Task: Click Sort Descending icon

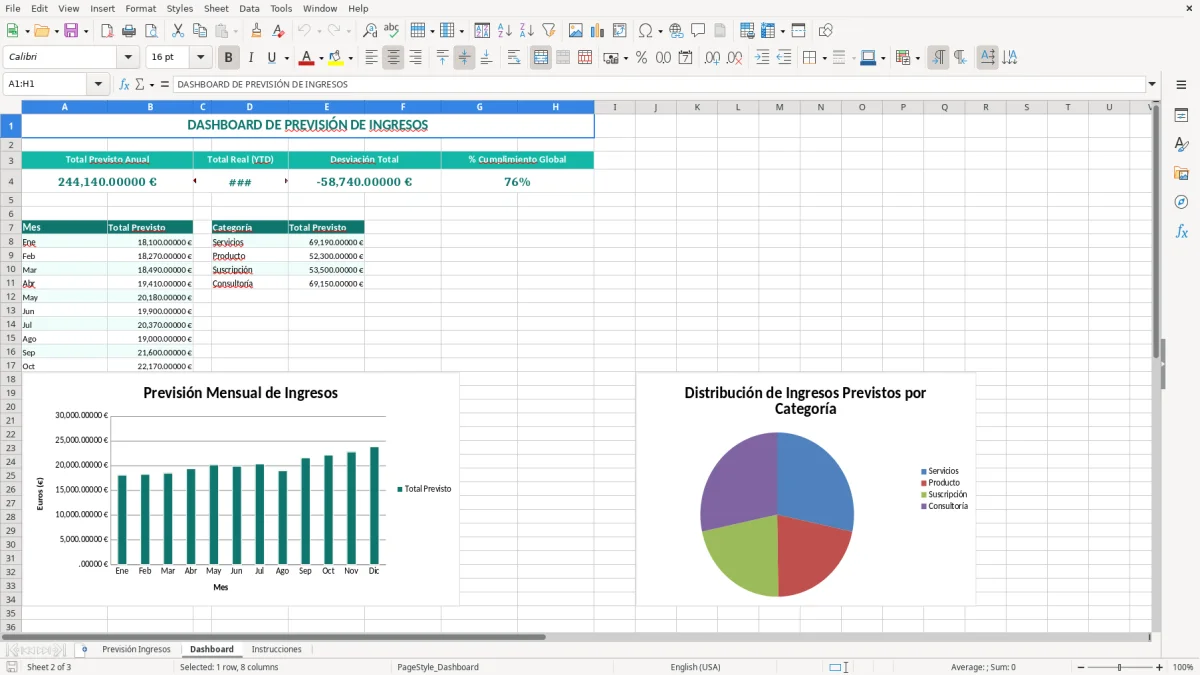Action: pyautogui.click(x=526, y=31)
